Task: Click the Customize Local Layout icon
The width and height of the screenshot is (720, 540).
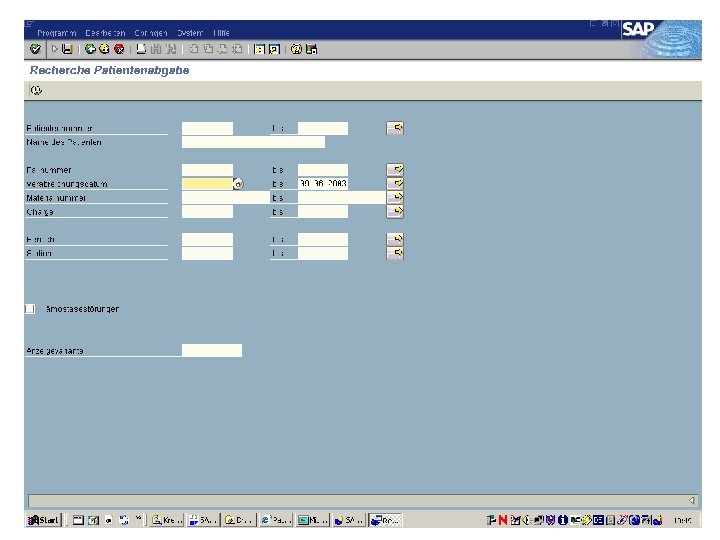Action: pos(311,49)
